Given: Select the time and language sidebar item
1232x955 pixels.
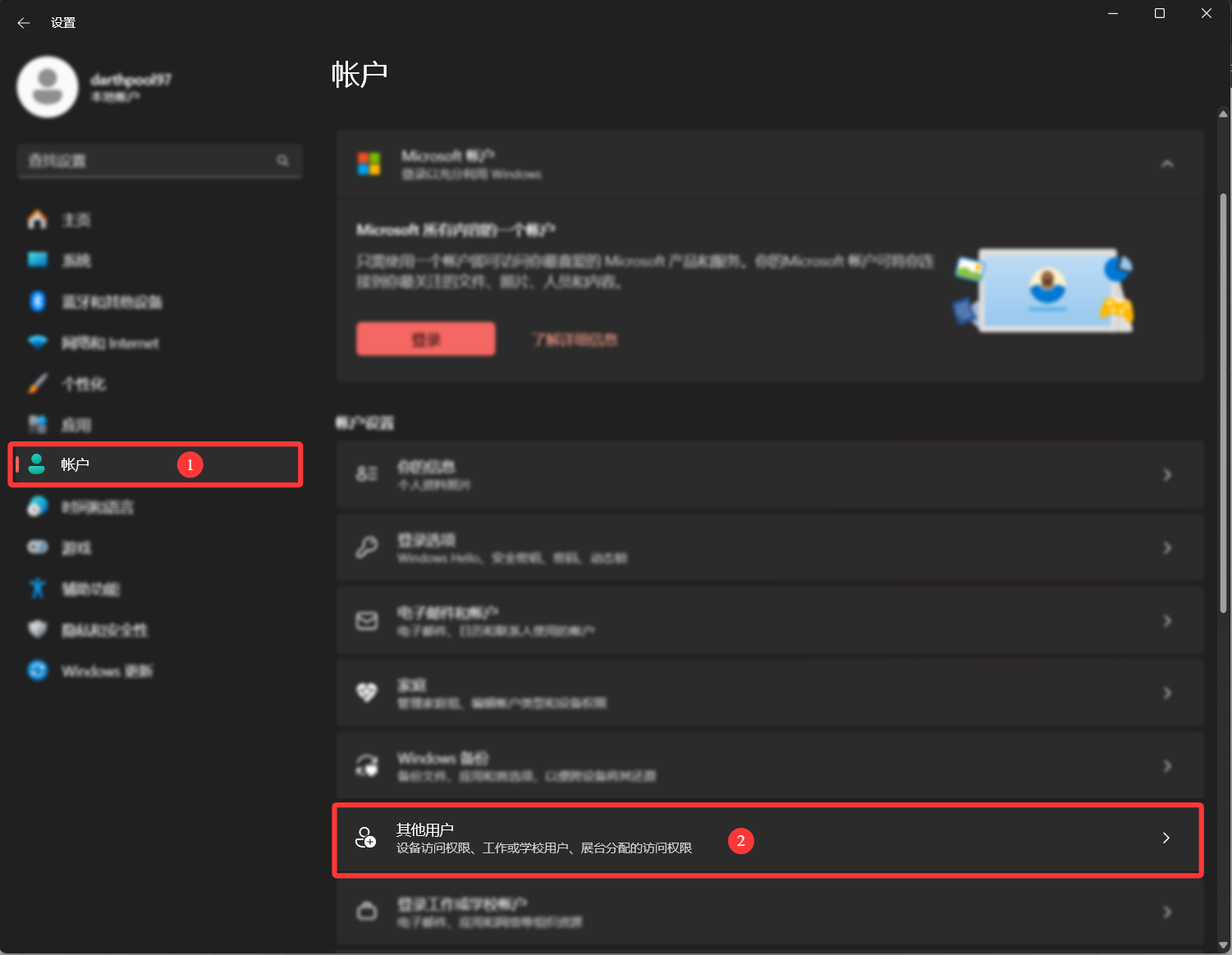Looking at the screenshot, I should click(97, 507).
